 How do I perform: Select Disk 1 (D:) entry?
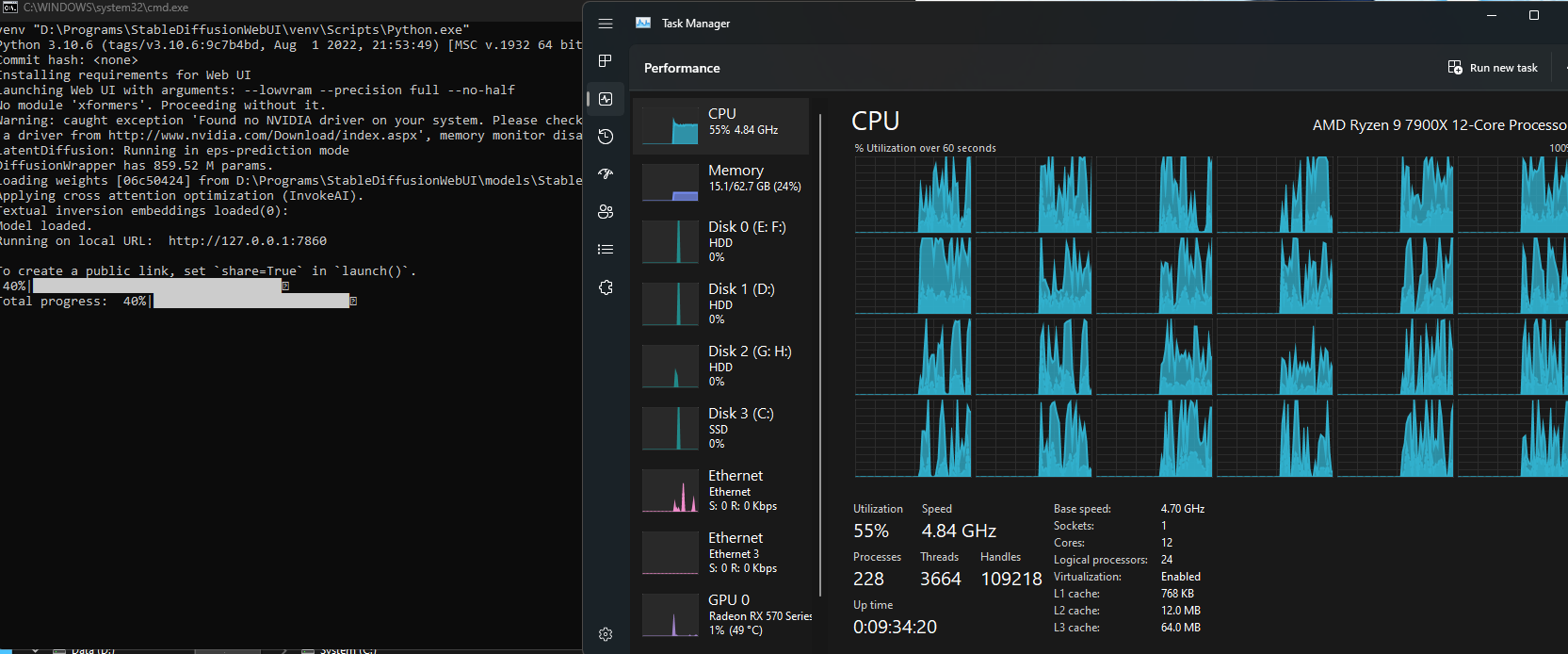[721, 304]
